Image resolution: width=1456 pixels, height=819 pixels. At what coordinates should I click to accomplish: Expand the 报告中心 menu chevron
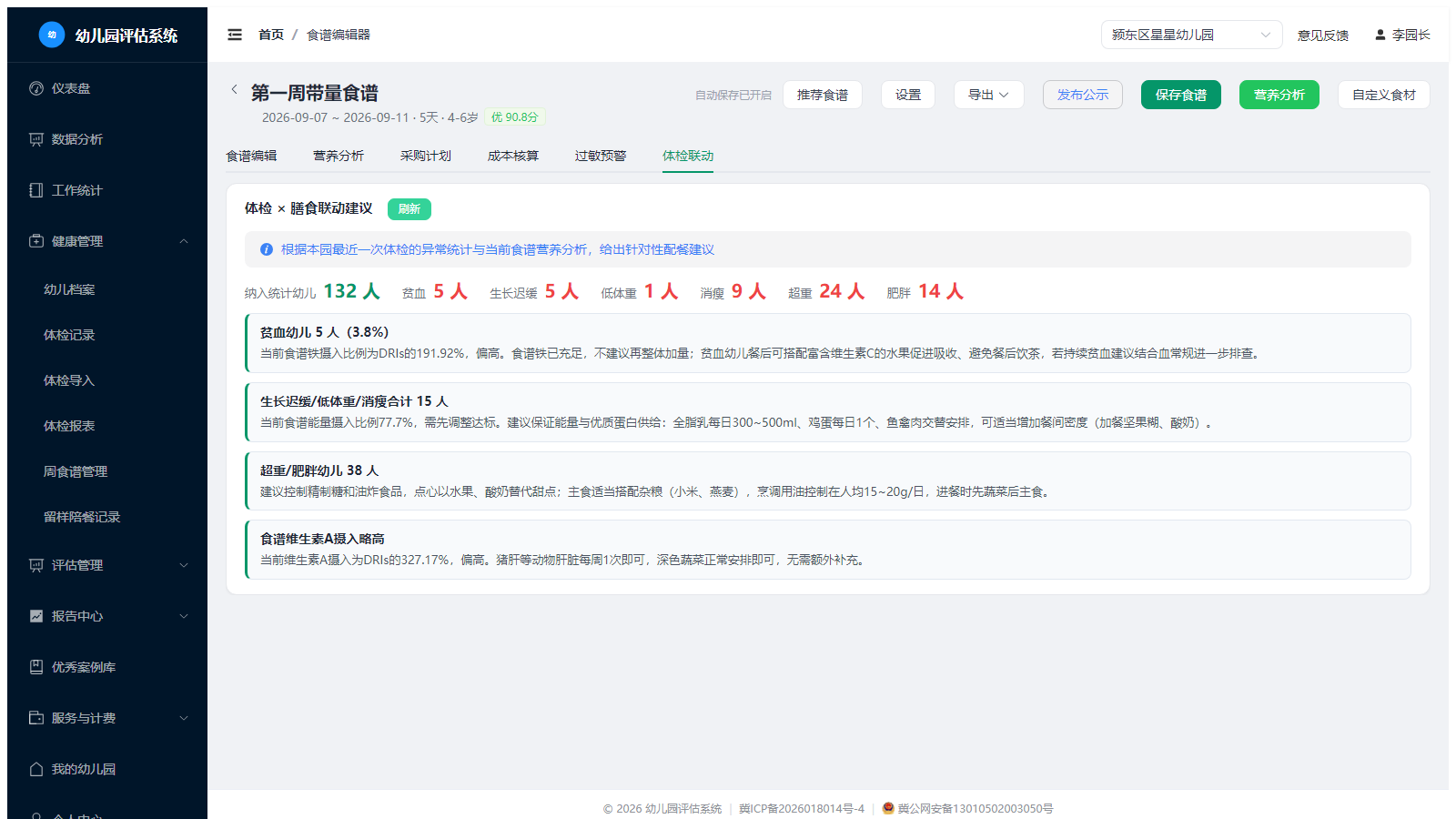184,616
